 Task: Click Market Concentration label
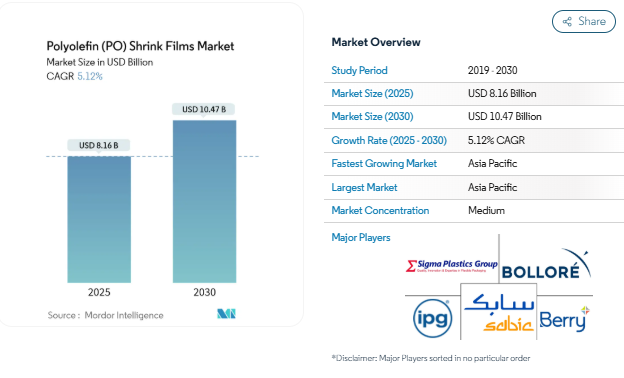[x=380, y=210]
